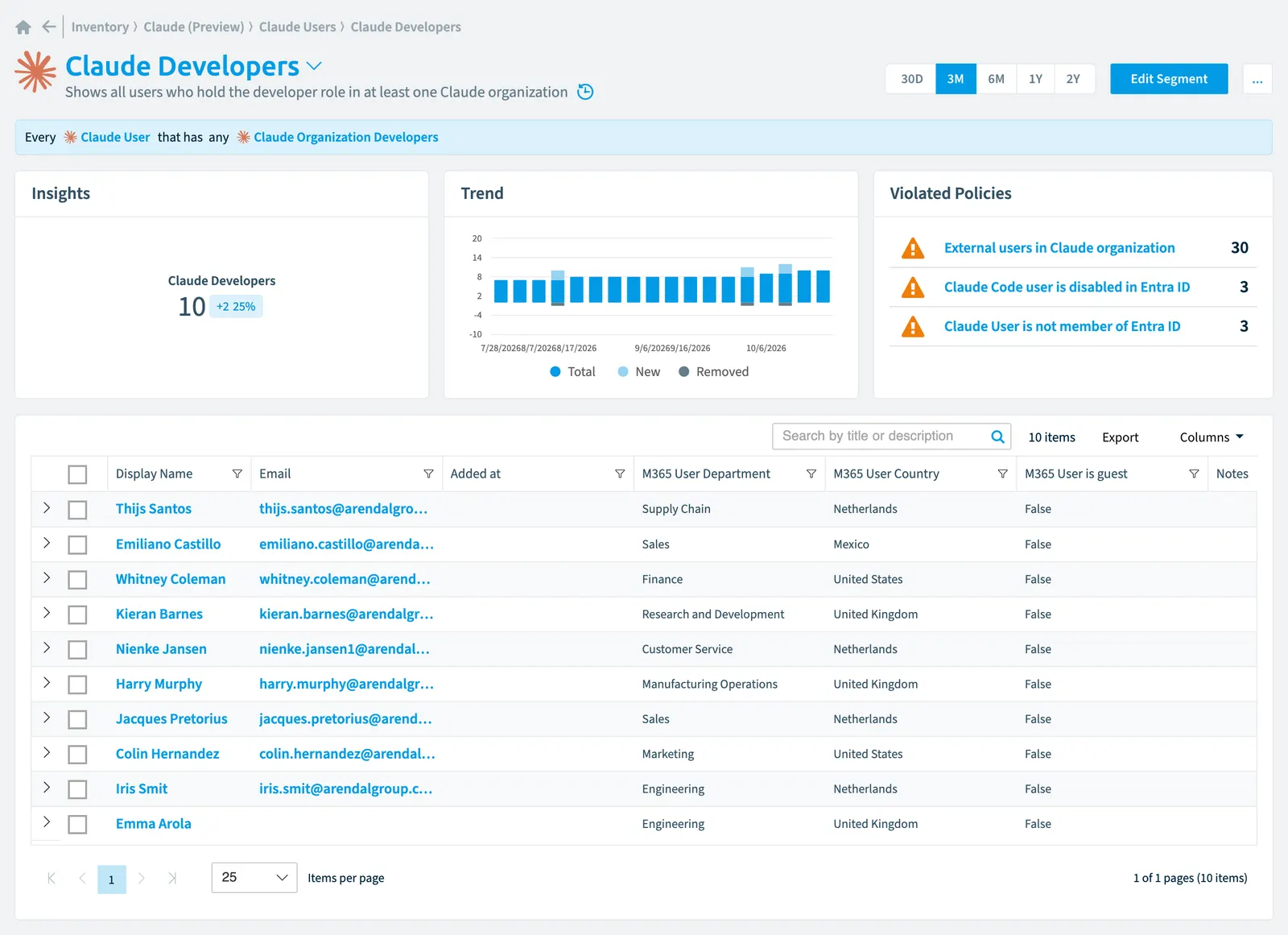Click the Export button
The height and width of the screenshot is (935, 1288).
pyautogui.click(x=1120, y=437)
